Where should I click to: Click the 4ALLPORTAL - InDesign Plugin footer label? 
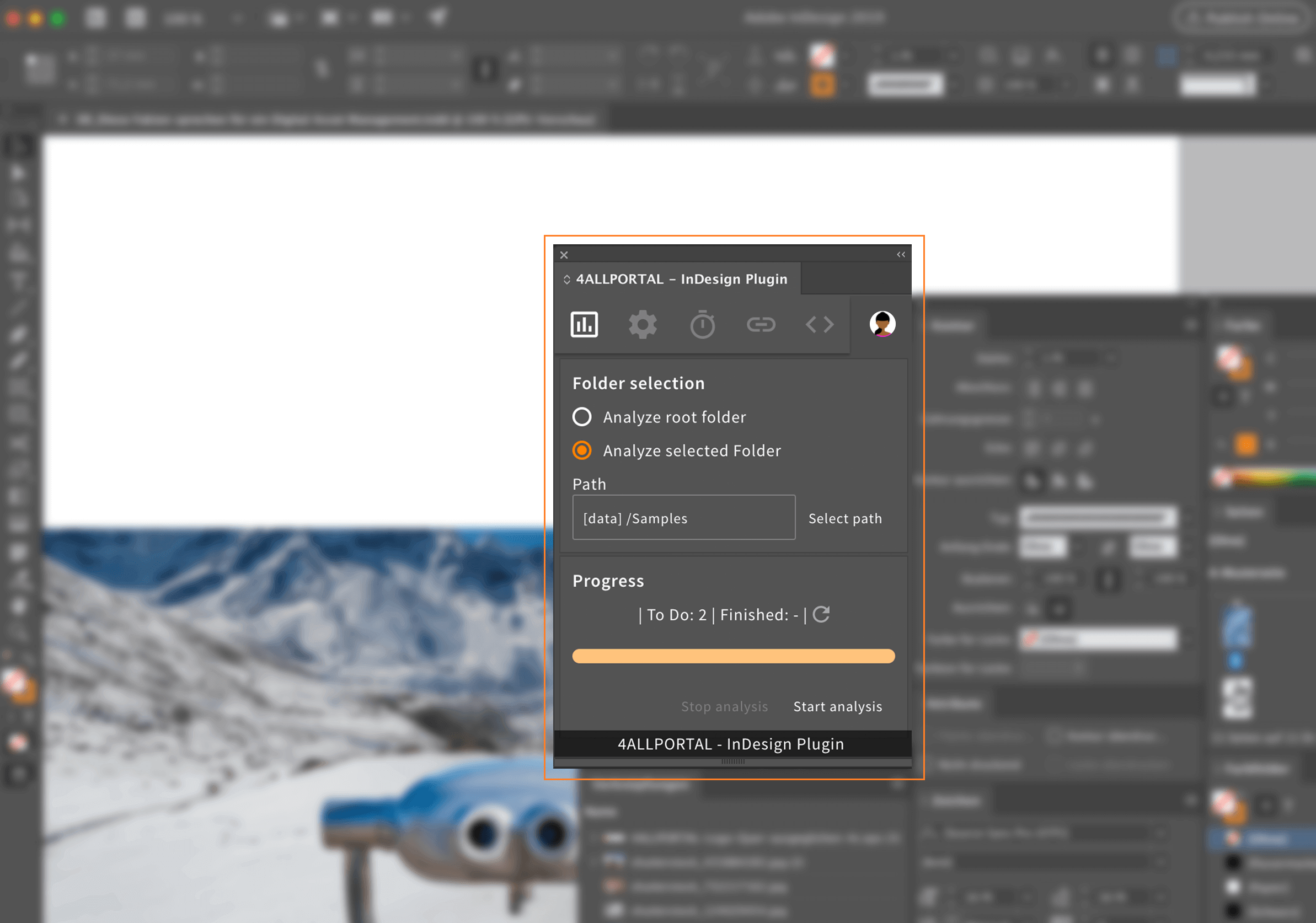coord(731,744)
